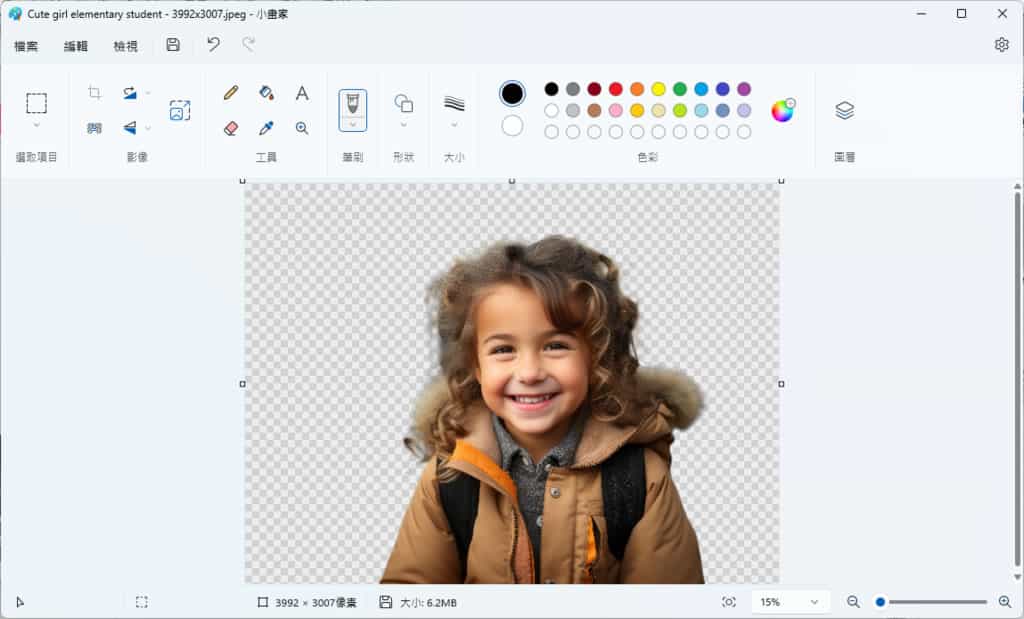Screen dimensions: 1024x619
Task: Click the right-middle canvas resize handle
Action: pyautogui.click(x=781, y=384)
